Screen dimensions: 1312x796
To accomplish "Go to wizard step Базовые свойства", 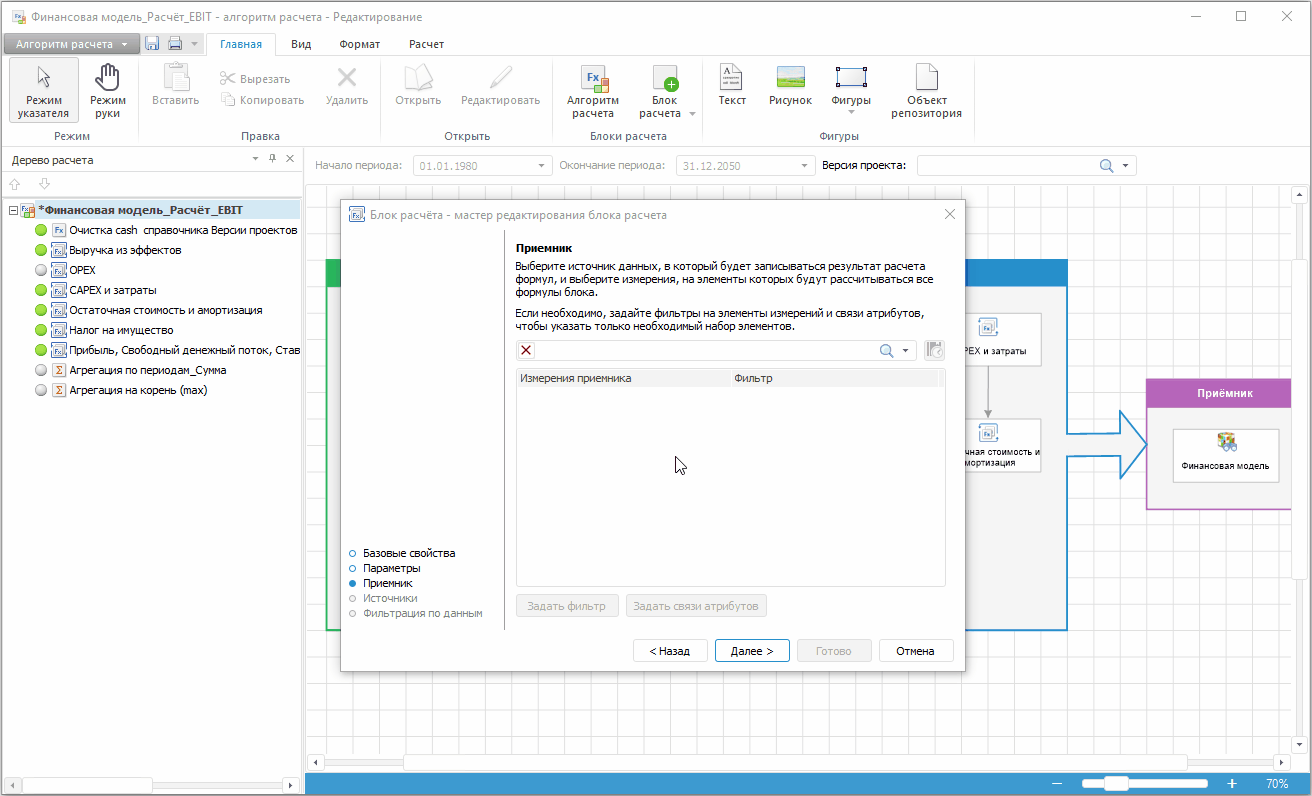I will [408, 553].
